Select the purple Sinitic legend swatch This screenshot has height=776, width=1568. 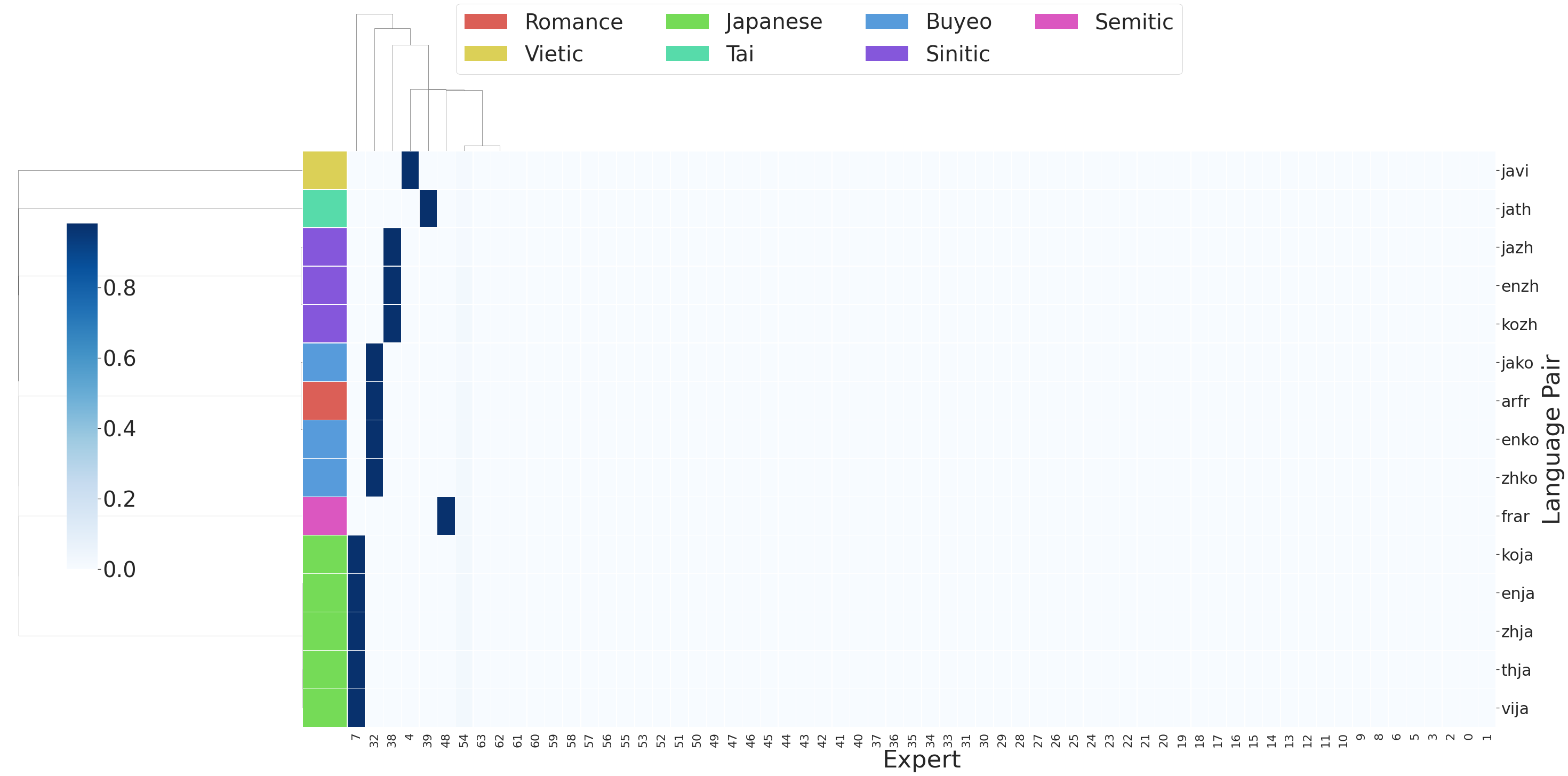886,53
